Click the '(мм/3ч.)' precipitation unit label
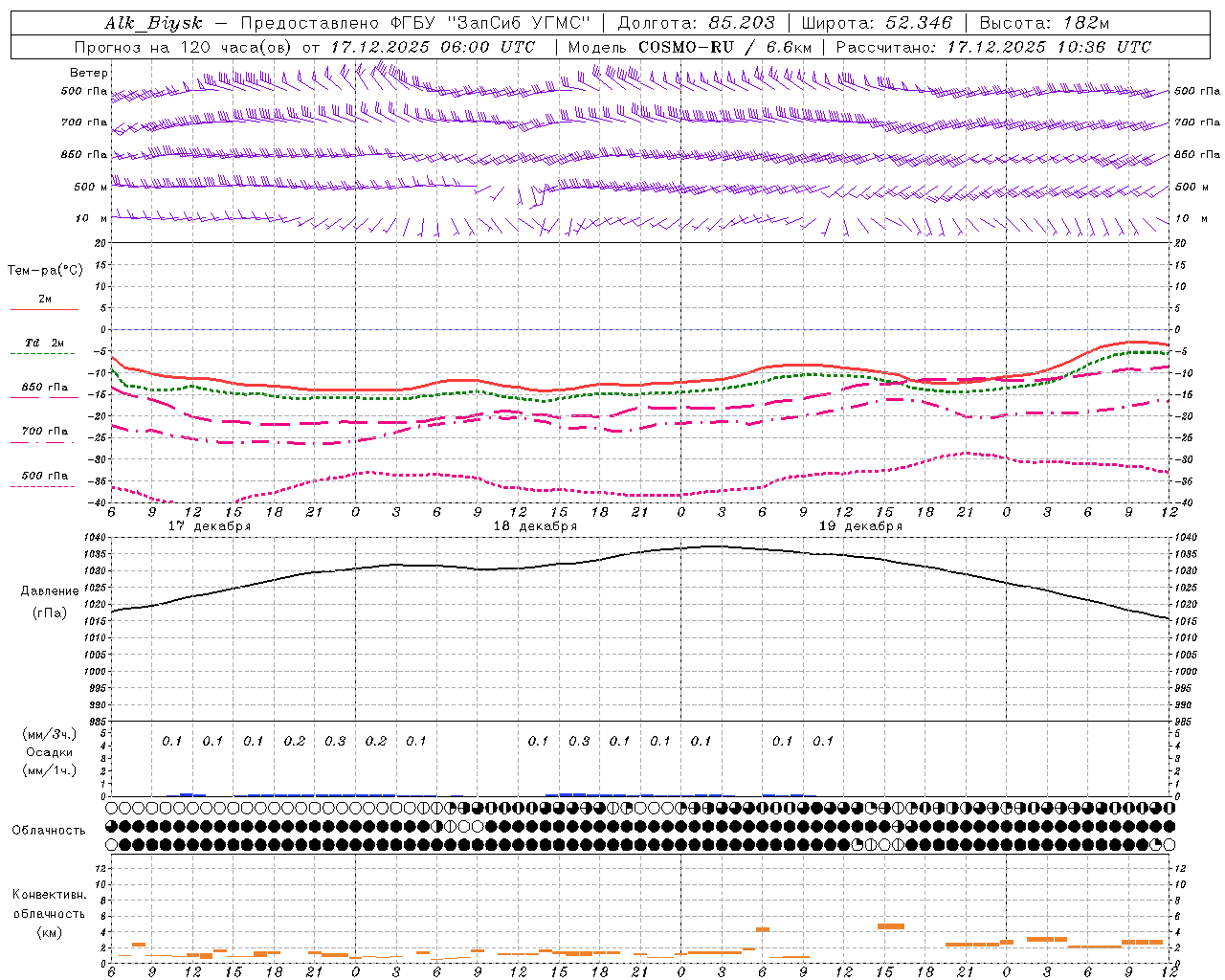Image resolution: width=1225 pixels, height=980 pixels. (x=50, y=734)
